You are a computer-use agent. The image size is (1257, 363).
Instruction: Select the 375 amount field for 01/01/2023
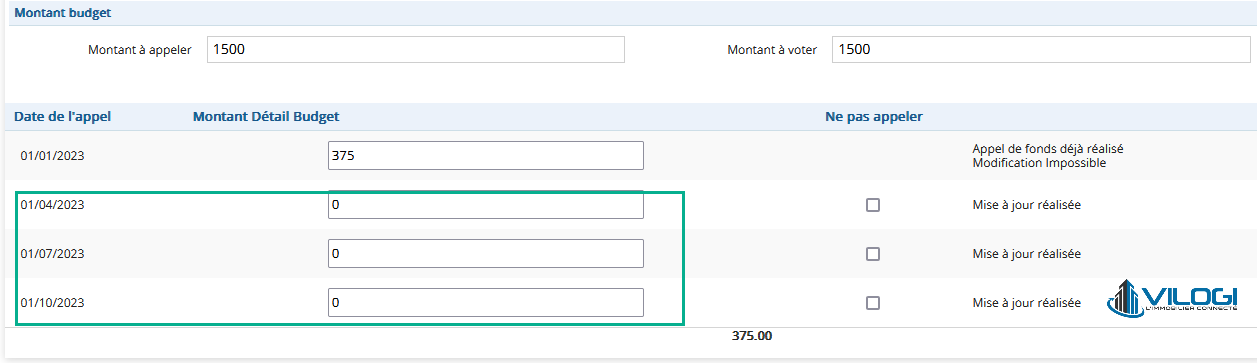pos(486,156)
